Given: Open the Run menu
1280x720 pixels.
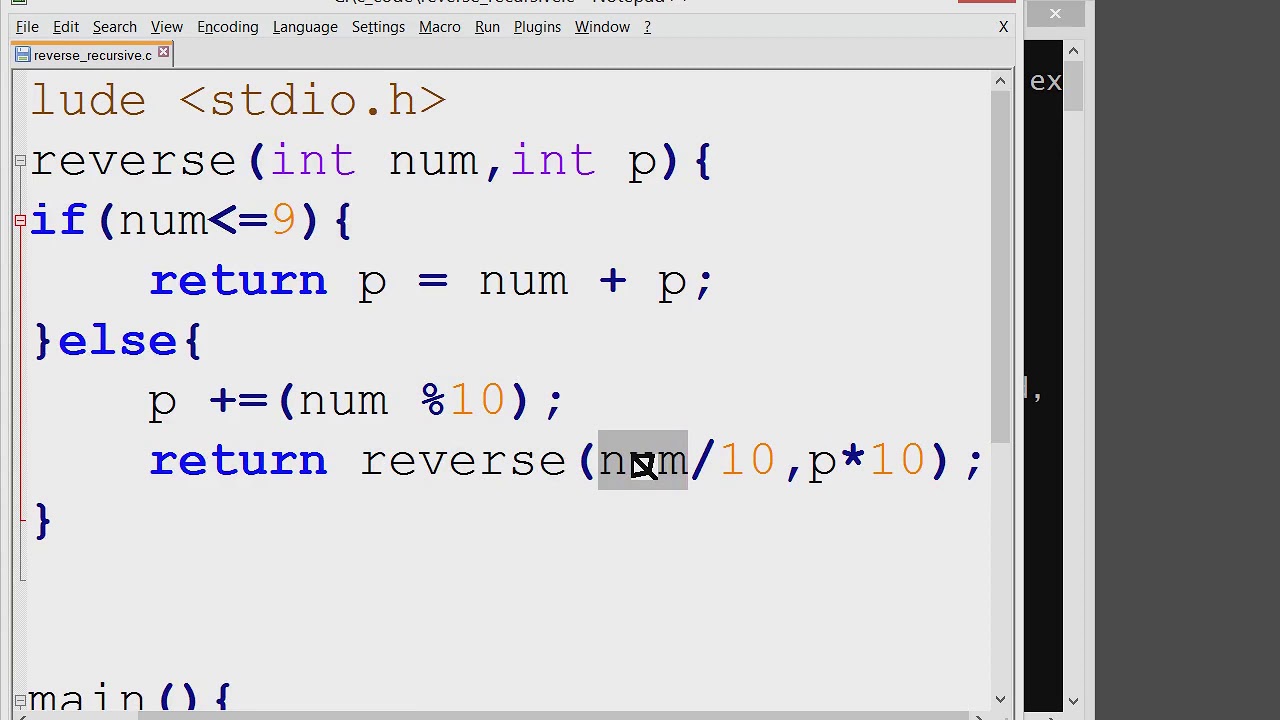Looking at the screenshot, I should (487, 27).
